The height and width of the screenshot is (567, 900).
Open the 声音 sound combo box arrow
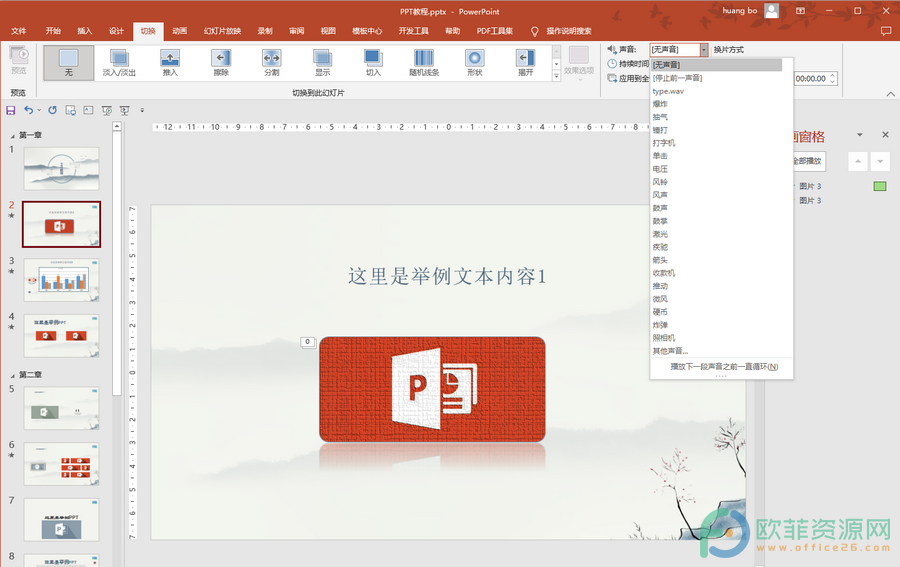click(x=704, y=50)
